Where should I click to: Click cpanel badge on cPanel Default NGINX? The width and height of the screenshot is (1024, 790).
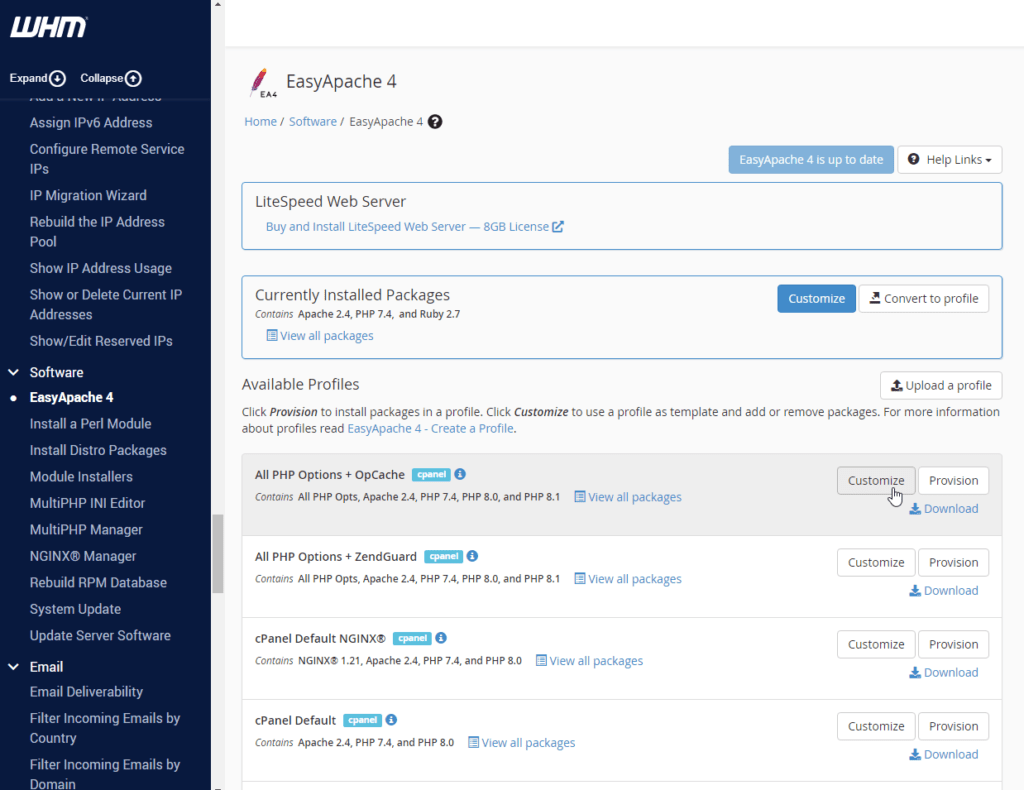coord(412,639)
